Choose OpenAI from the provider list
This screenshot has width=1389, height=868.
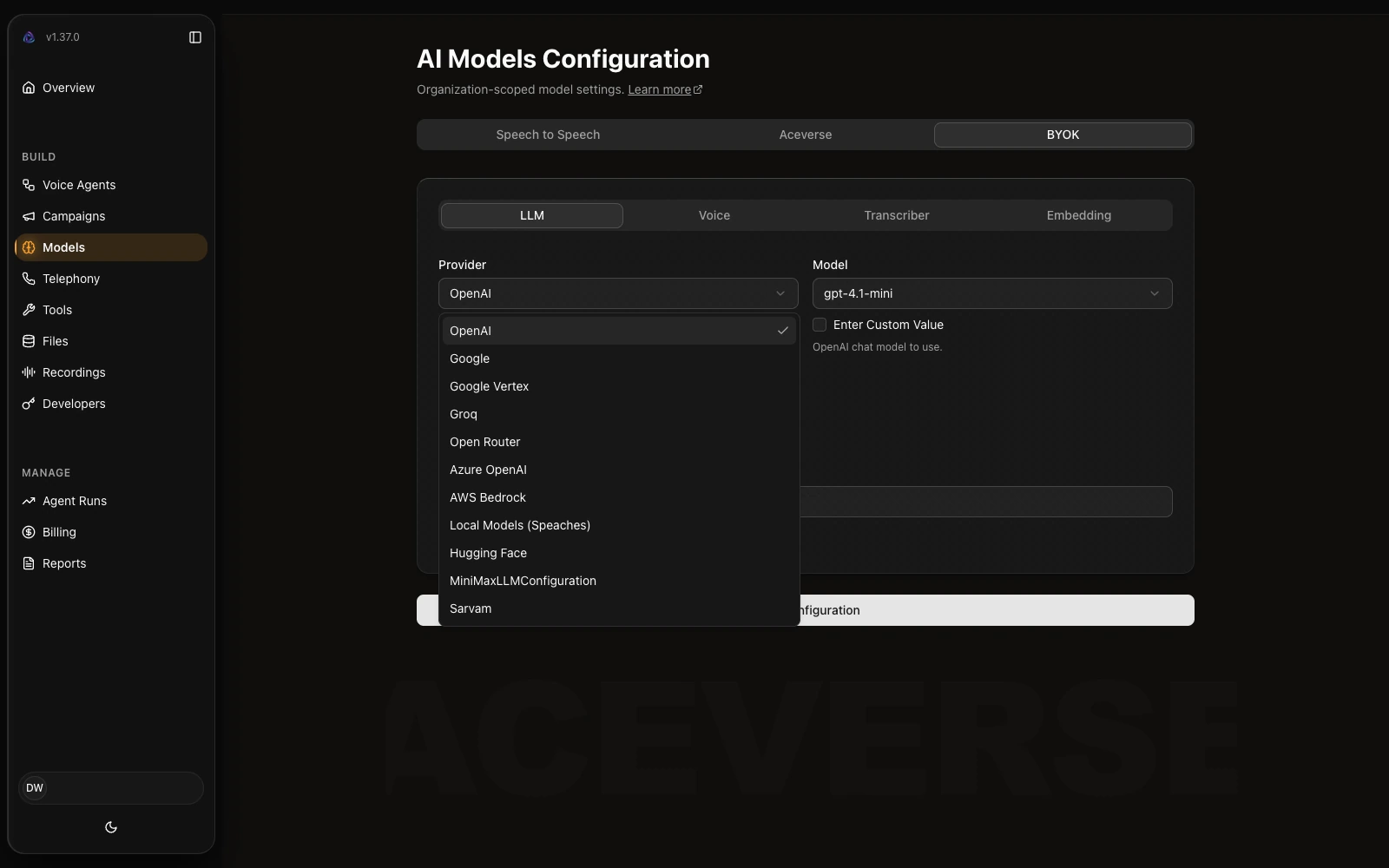pyautogui.click(x=619, y=331)
